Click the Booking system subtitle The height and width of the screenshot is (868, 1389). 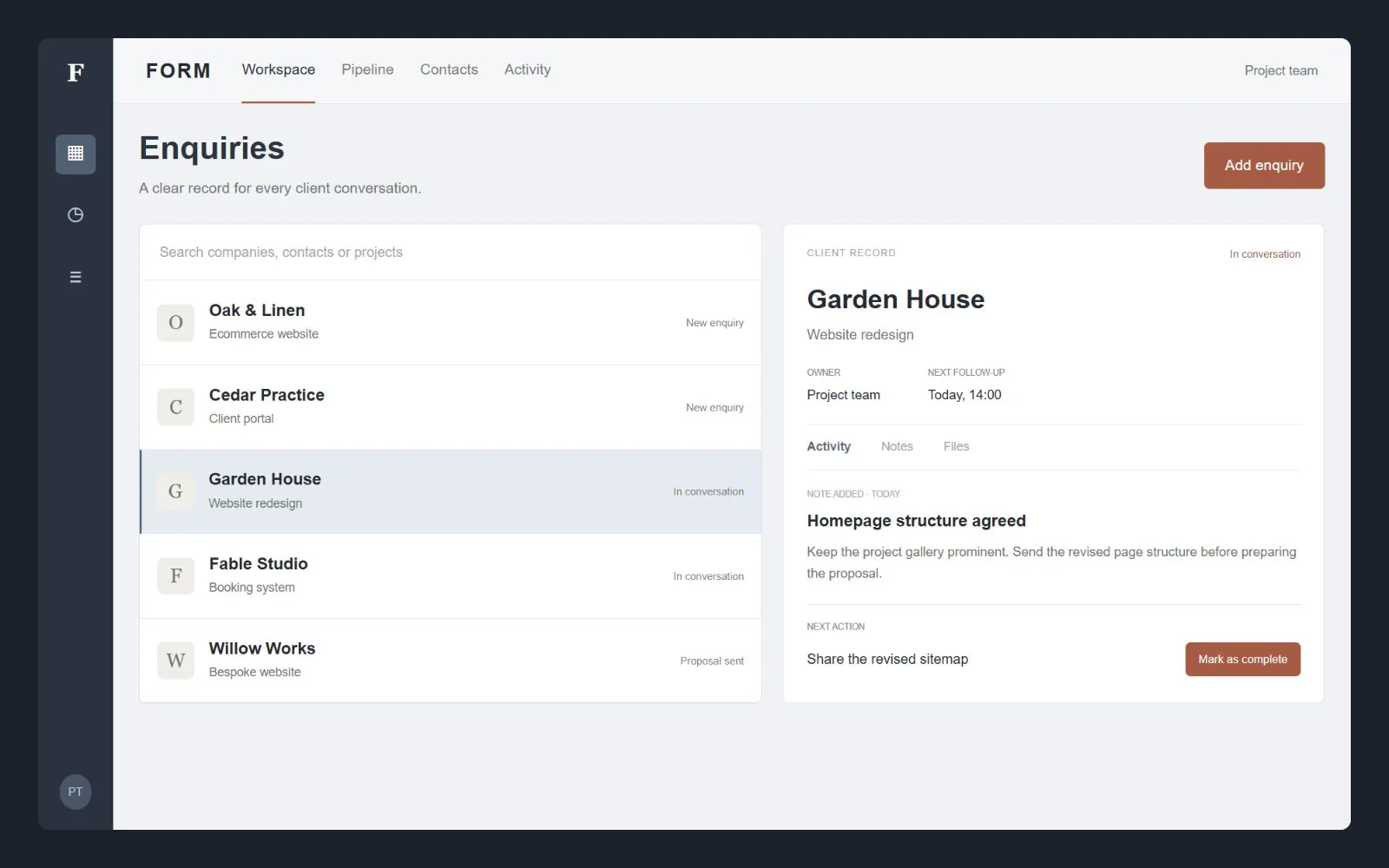click(252, 588)
